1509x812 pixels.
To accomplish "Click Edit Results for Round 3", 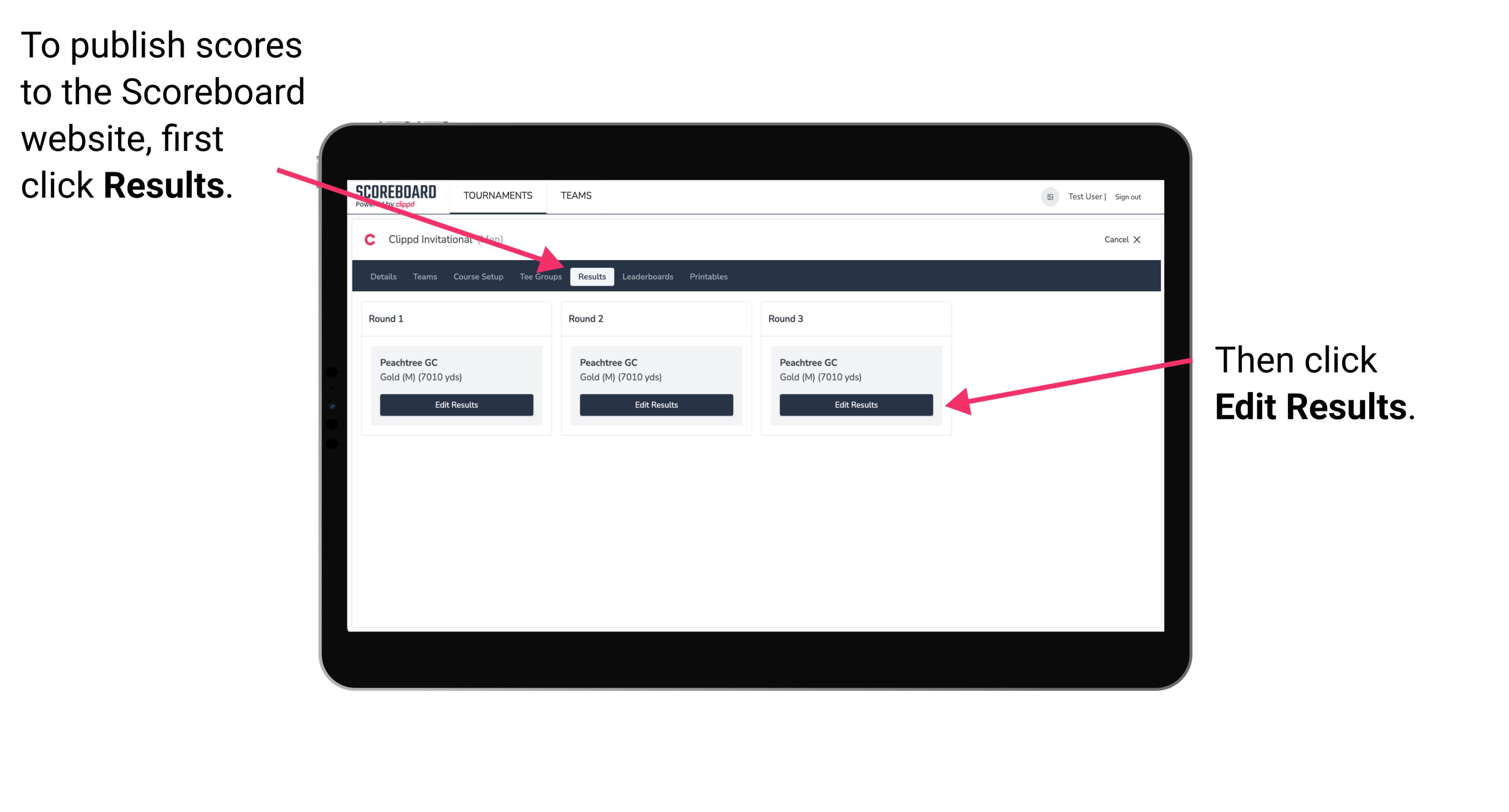I will (855, 405).
